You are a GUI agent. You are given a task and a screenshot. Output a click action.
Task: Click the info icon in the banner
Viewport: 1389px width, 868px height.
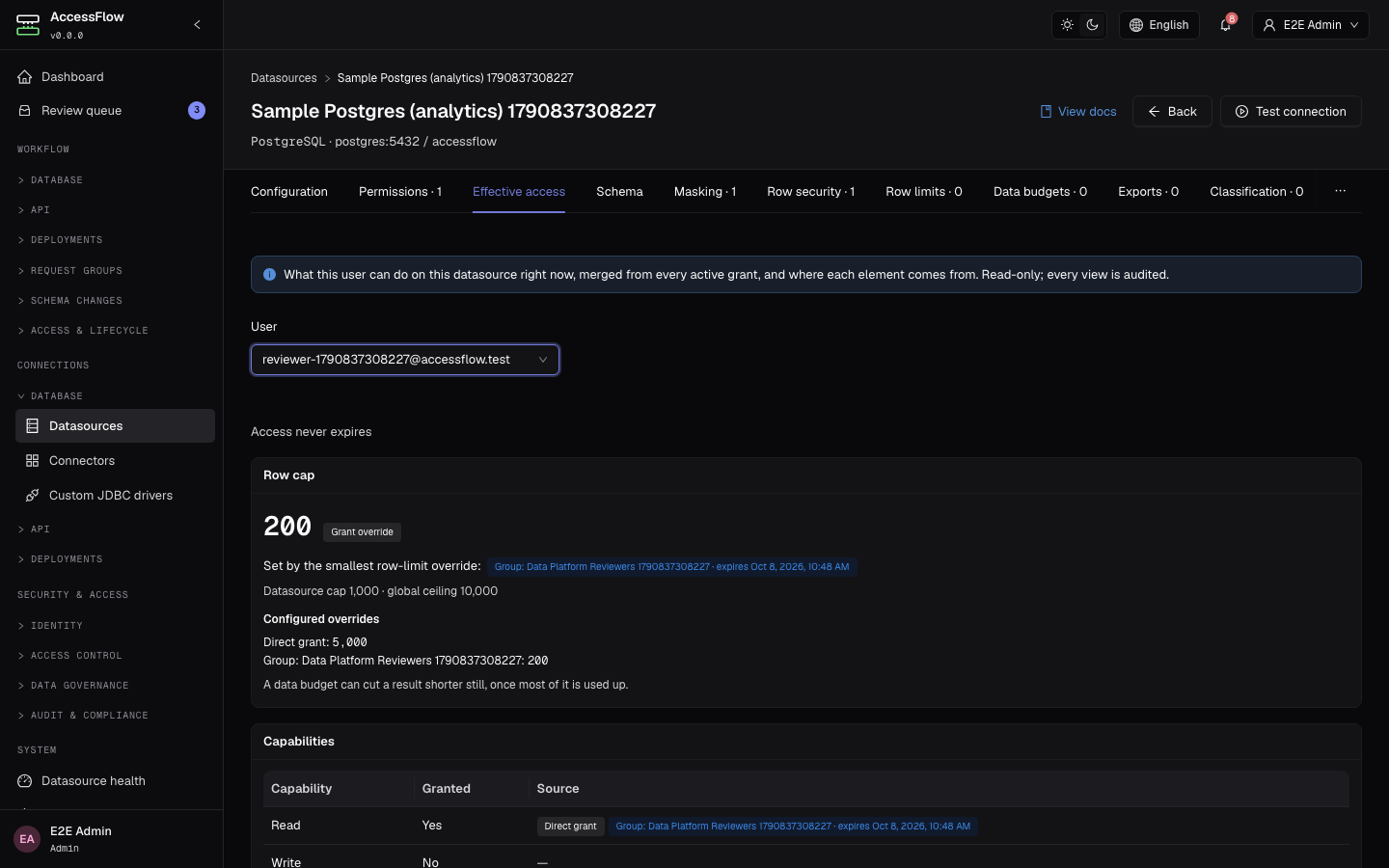click(x=269, y=275)
